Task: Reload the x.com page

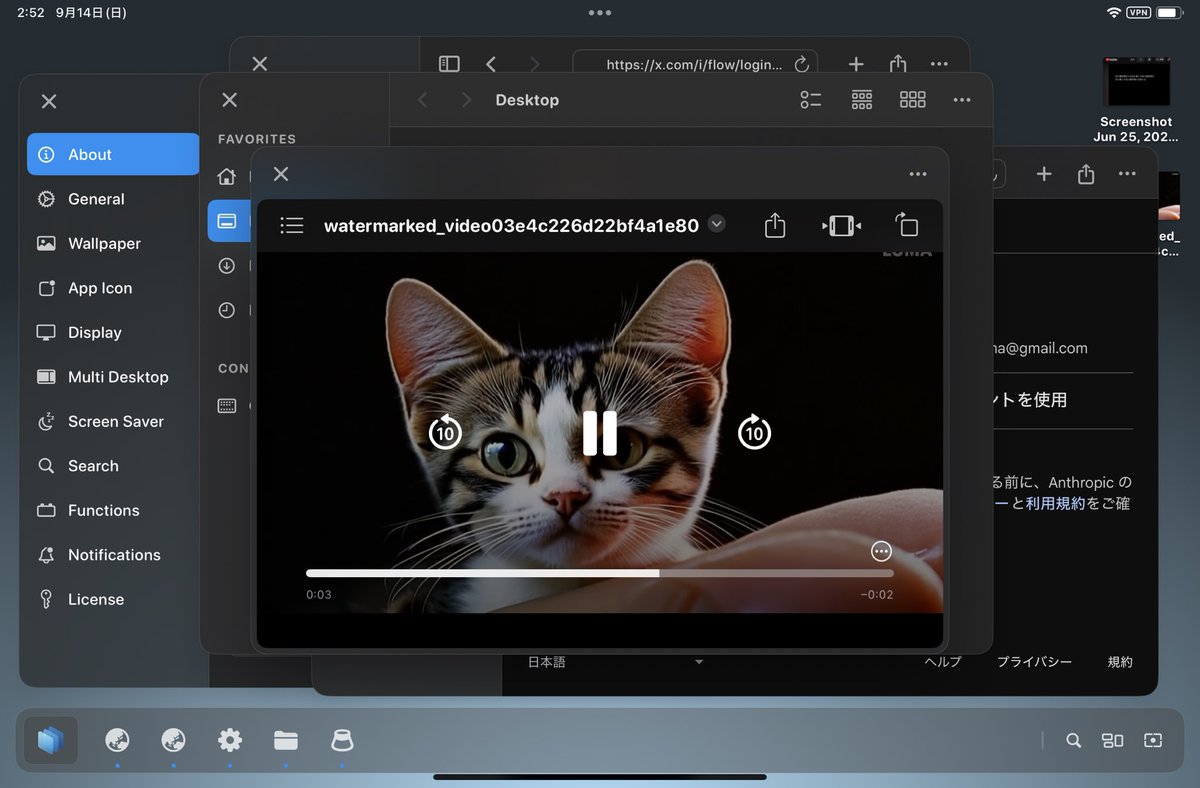Action: (x=800, y=64)
